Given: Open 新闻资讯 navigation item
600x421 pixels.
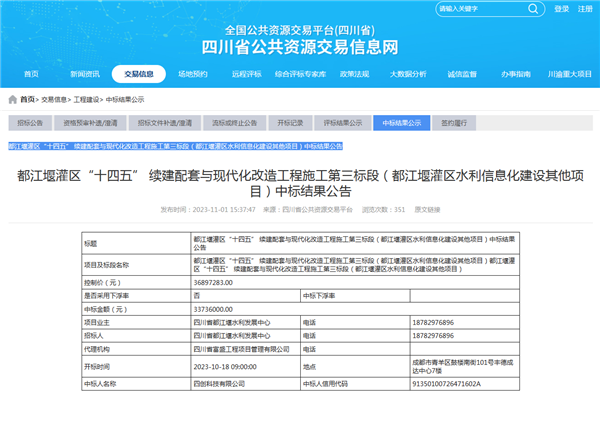Looking at the screenshot, I should tap(85, 74).
